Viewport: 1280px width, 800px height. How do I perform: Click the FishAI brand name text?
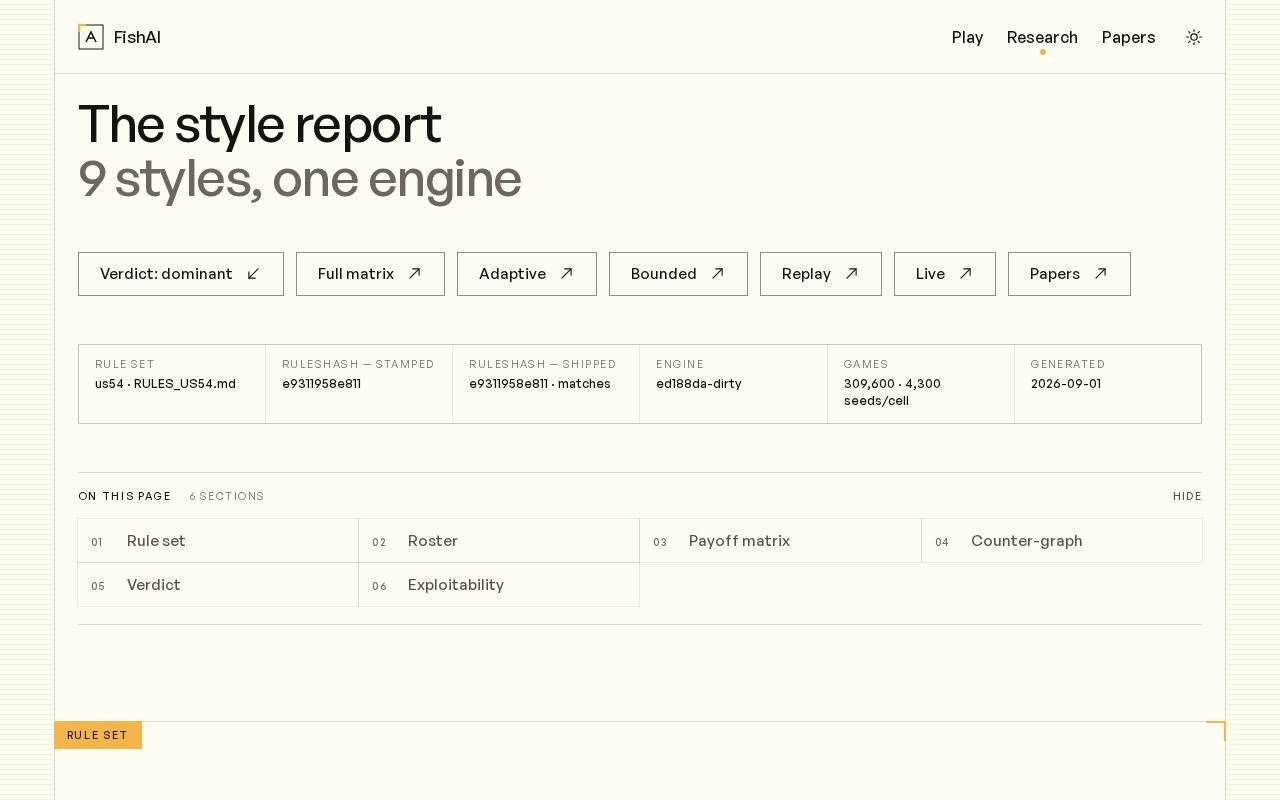137,37
